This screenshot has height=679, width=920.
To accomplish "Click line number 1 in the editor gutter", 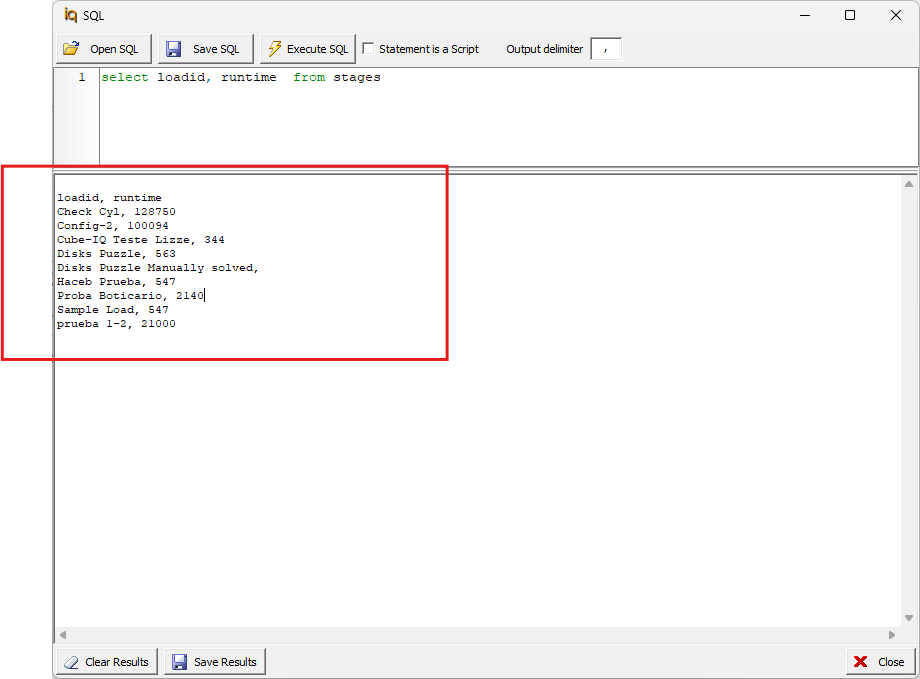I will pyautogui.click(x=81, y=77).
